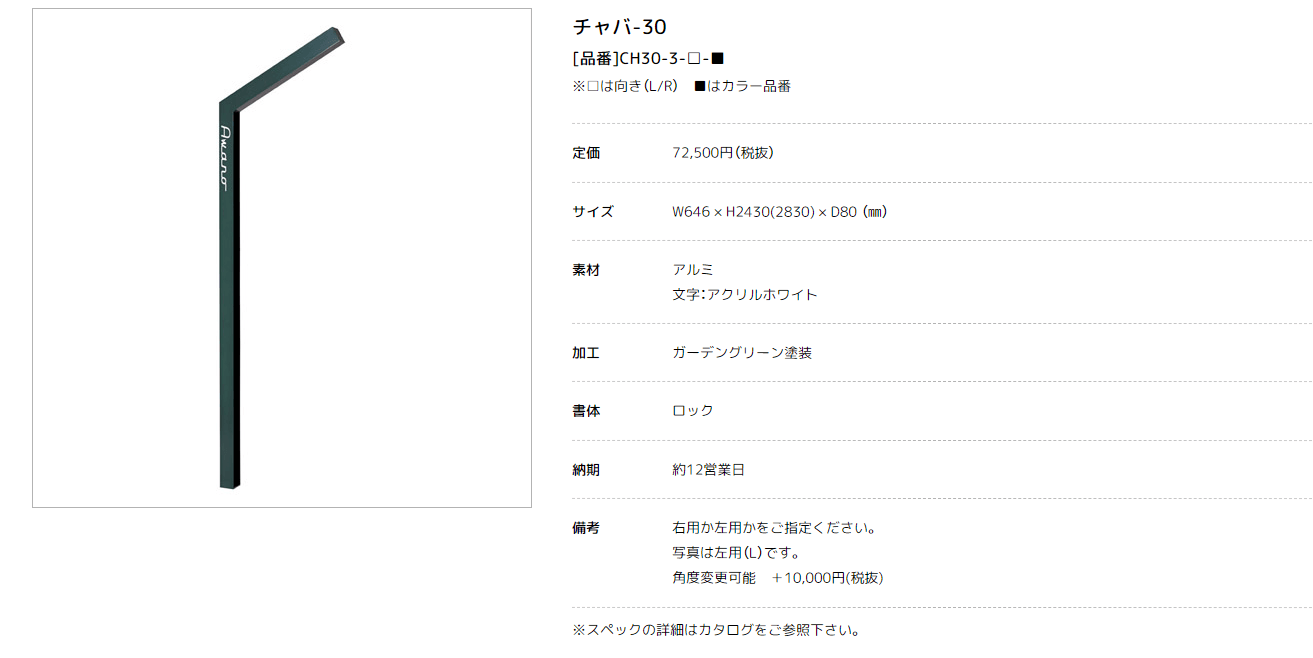The width and height of the screenshot is (1313, 658).
Task: Click the catalog reference note at bottom
Action: tap(716, 630)
